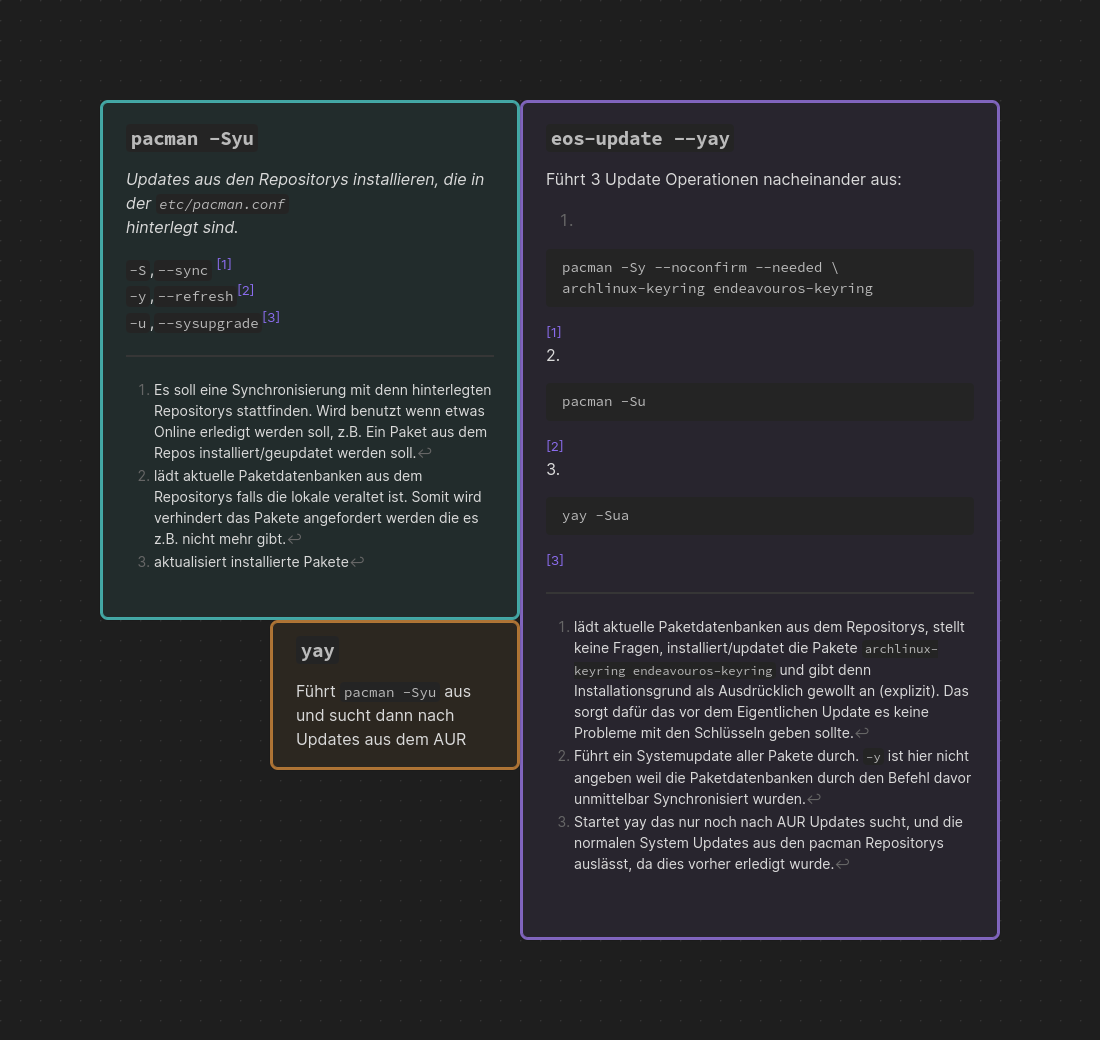
Task: Click the return arrow after "nicht mehr gibt."
Action: pos(295,539)
